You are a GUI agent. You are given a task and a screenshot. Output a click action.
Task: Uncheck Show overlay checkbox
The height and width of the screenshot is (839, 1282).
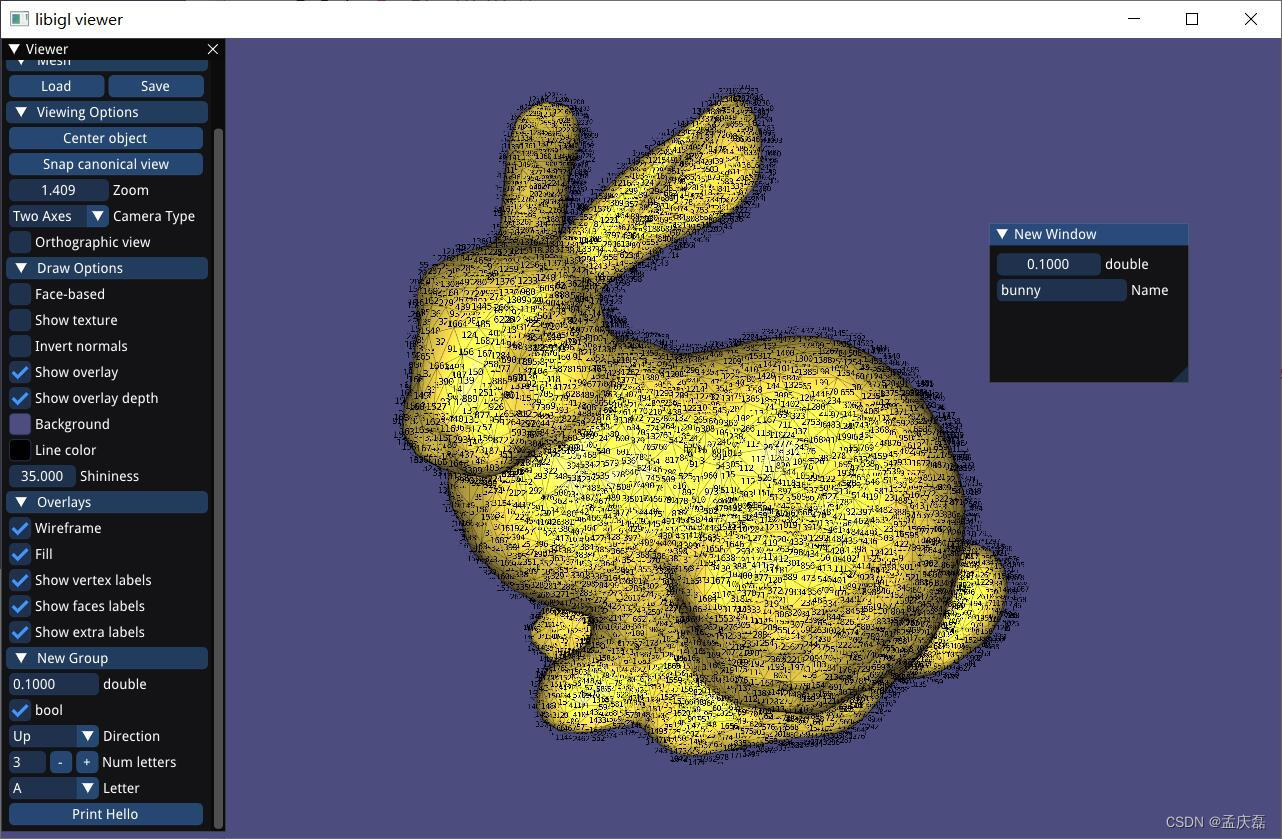point(20,372)
